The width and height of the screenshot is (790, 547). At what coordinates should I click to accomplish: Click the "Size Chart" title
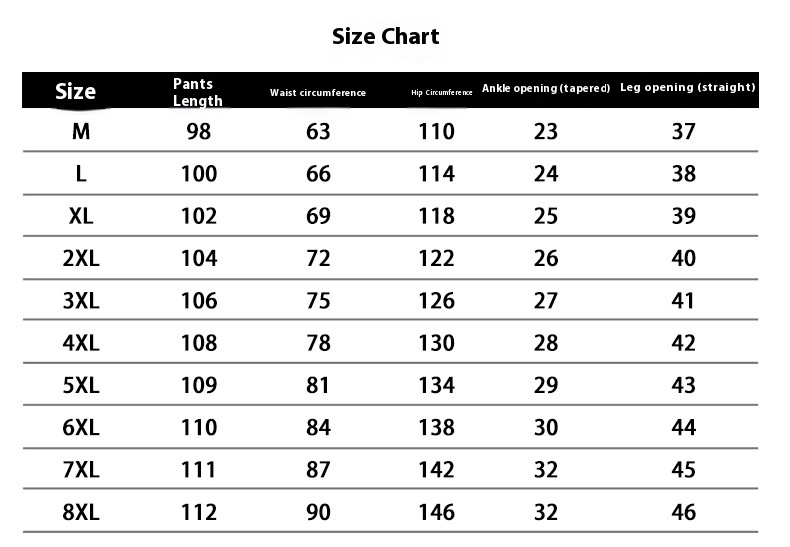[x=385, y=37]
